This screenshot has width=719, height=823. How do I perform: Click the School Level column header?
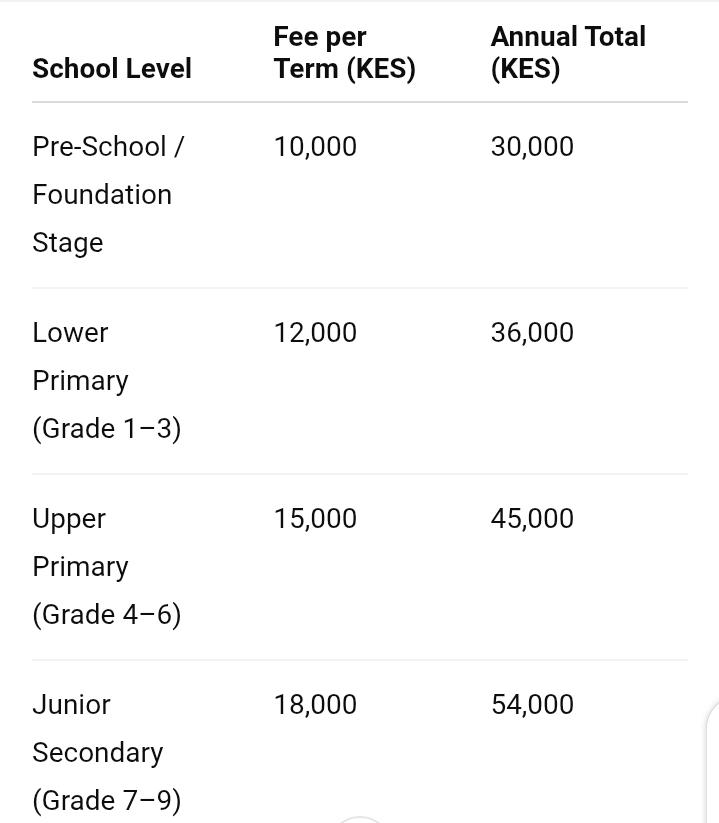click(x=111, y=69)
